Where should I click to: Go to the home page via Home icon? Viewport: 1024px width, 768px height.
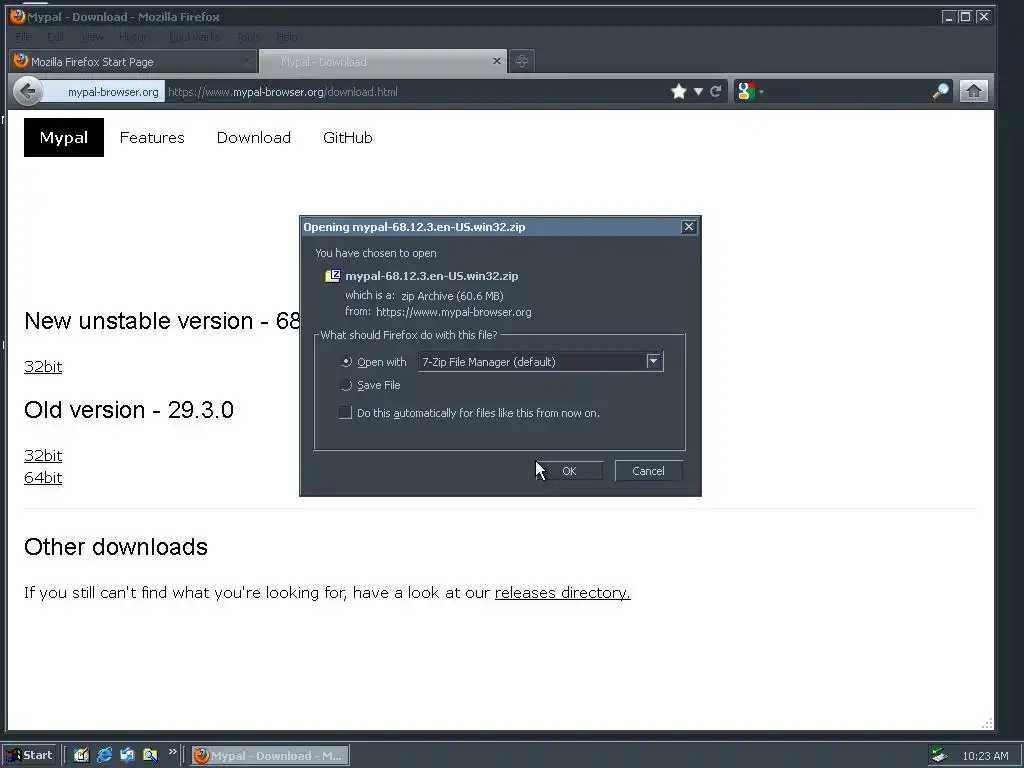coord(973,91)
